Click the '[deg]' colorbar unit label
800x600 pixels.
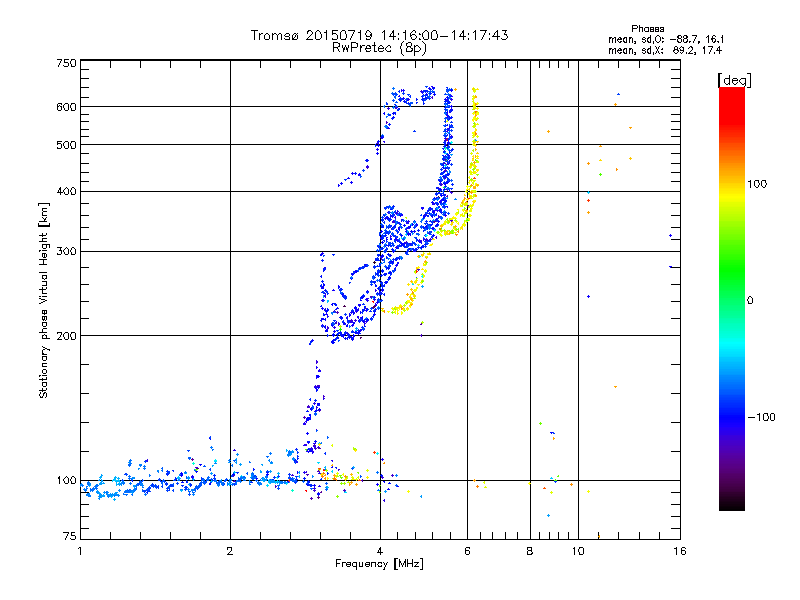click(x=734, y=80)
